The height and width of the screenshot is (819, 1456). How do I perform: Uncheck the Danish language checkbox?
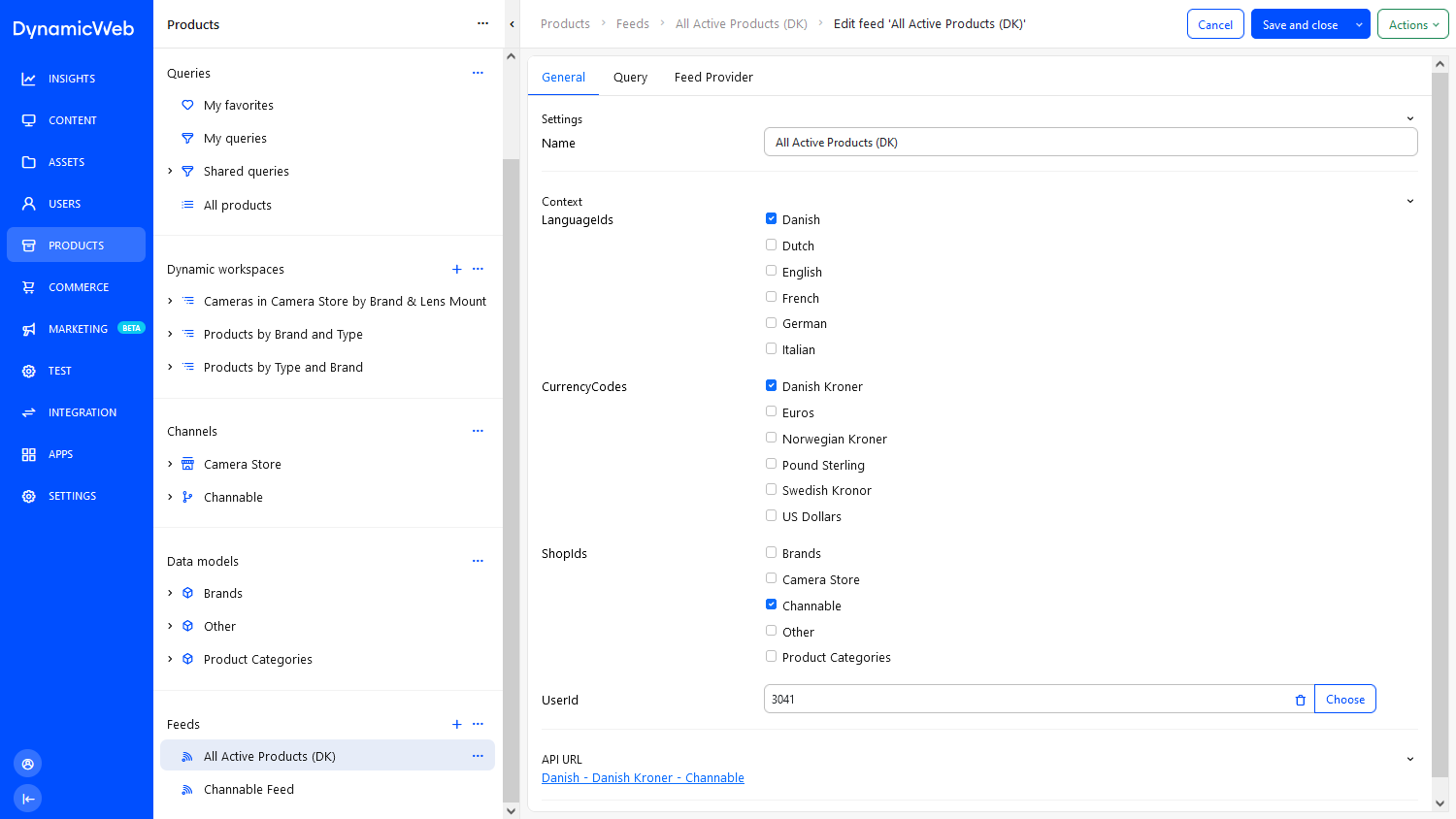pos(771,219)
